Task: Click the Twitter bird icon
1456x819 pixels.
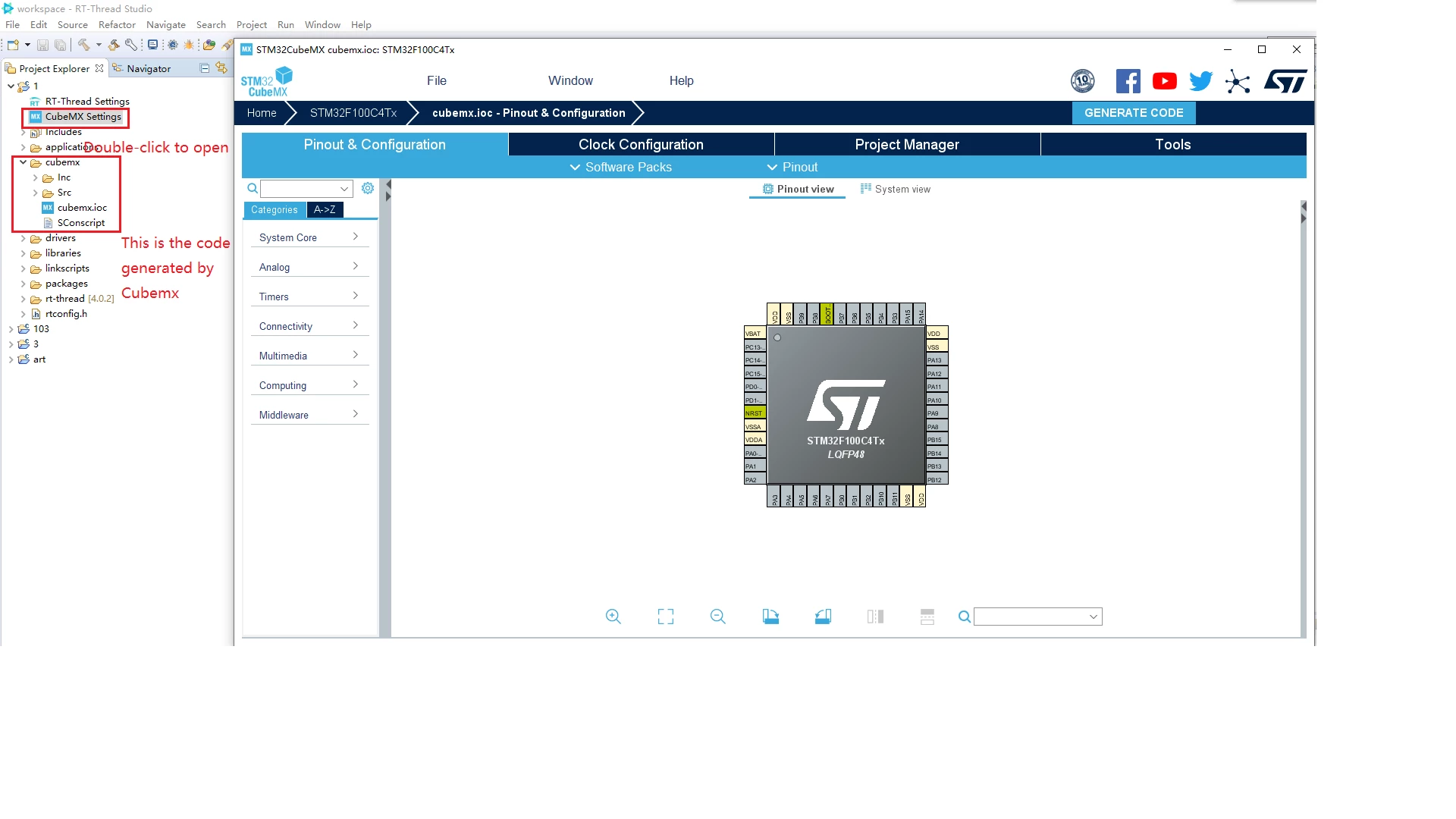Action: point(1200,81)
